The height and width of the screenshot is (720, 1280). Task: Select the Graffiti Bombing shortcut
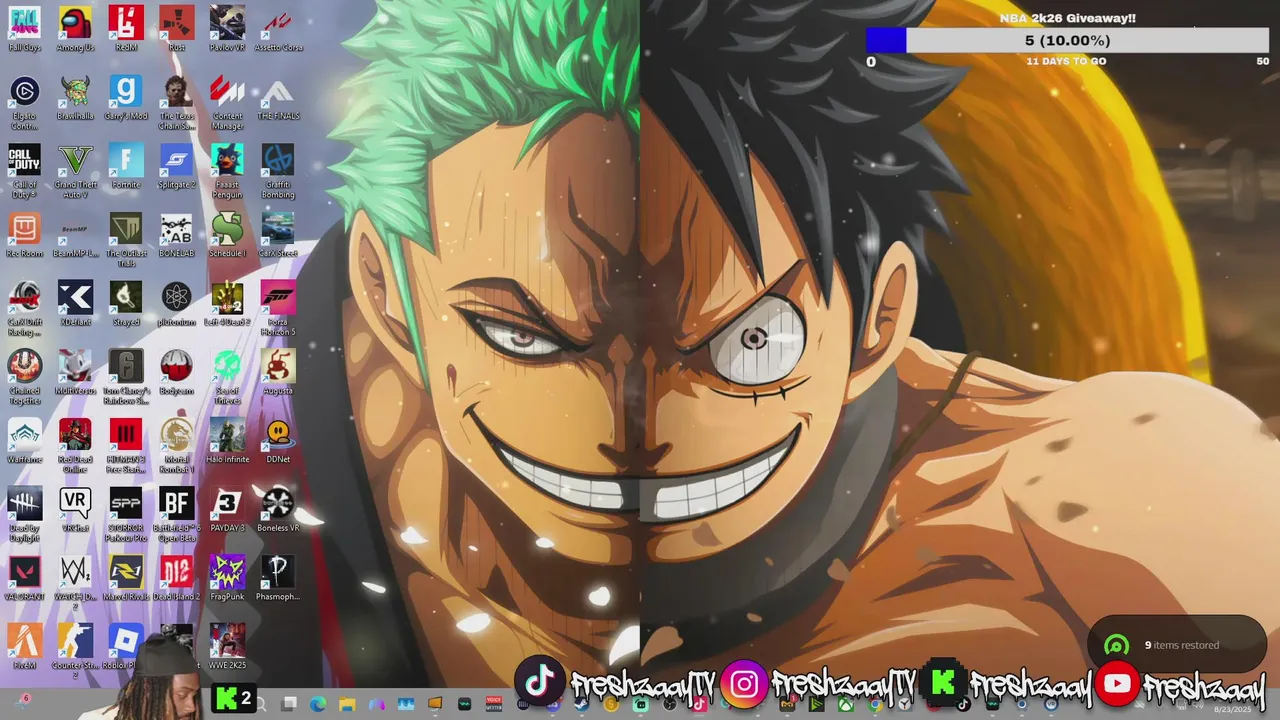(x=278, y=171)
